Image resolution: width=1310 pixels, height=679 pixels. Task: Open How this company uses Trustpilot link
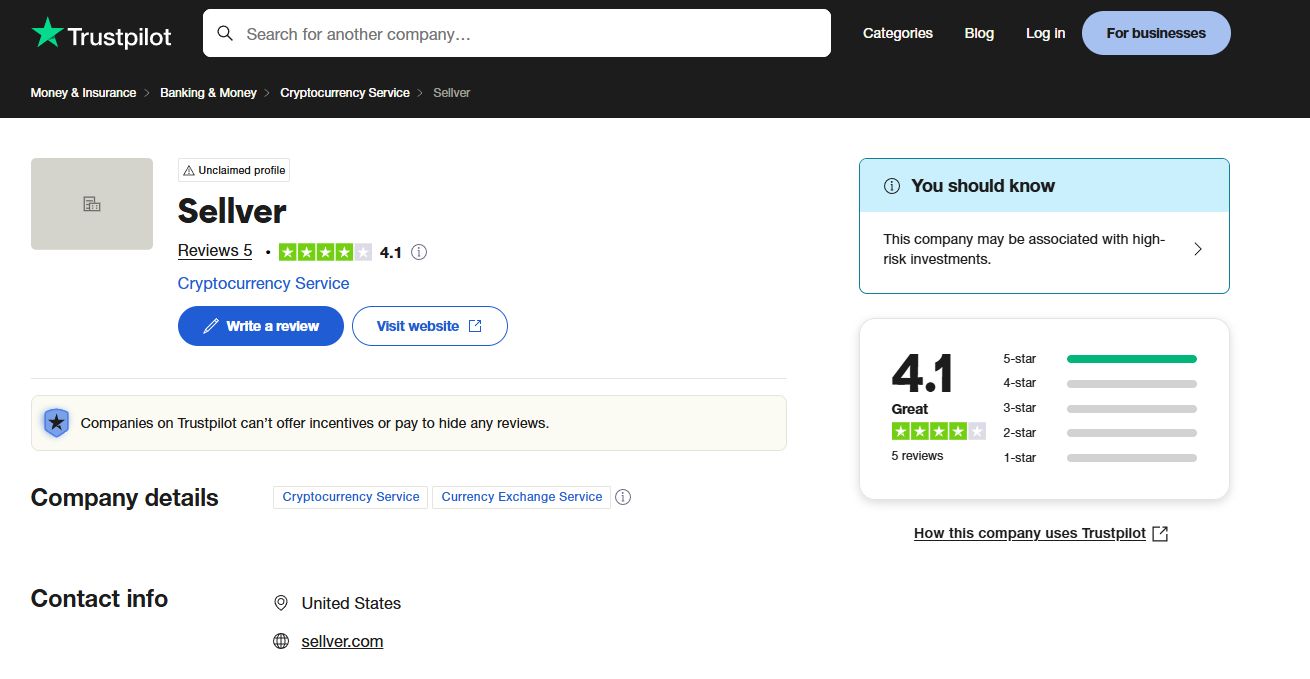[x=1030, y=534]
